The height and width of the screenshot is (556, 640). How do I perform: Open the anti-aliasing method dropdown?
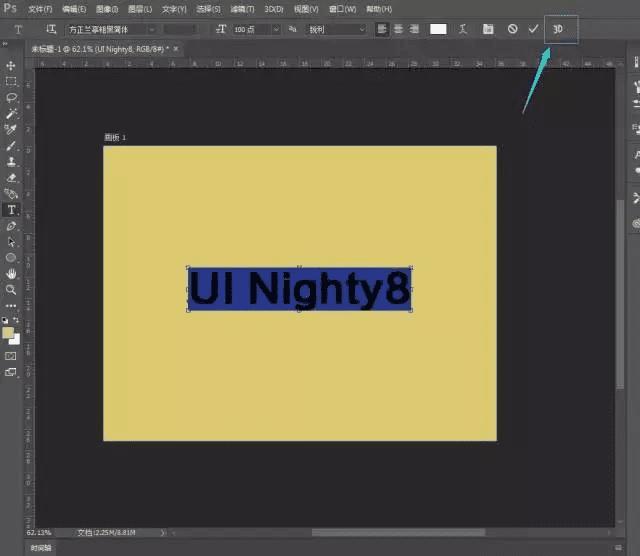pyautogui.click(x=336, y=29)
